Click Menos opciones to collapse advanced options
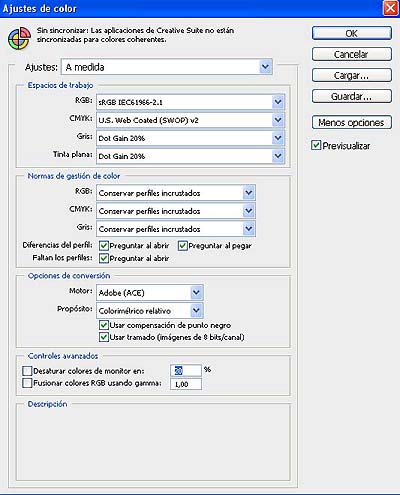 352,122
